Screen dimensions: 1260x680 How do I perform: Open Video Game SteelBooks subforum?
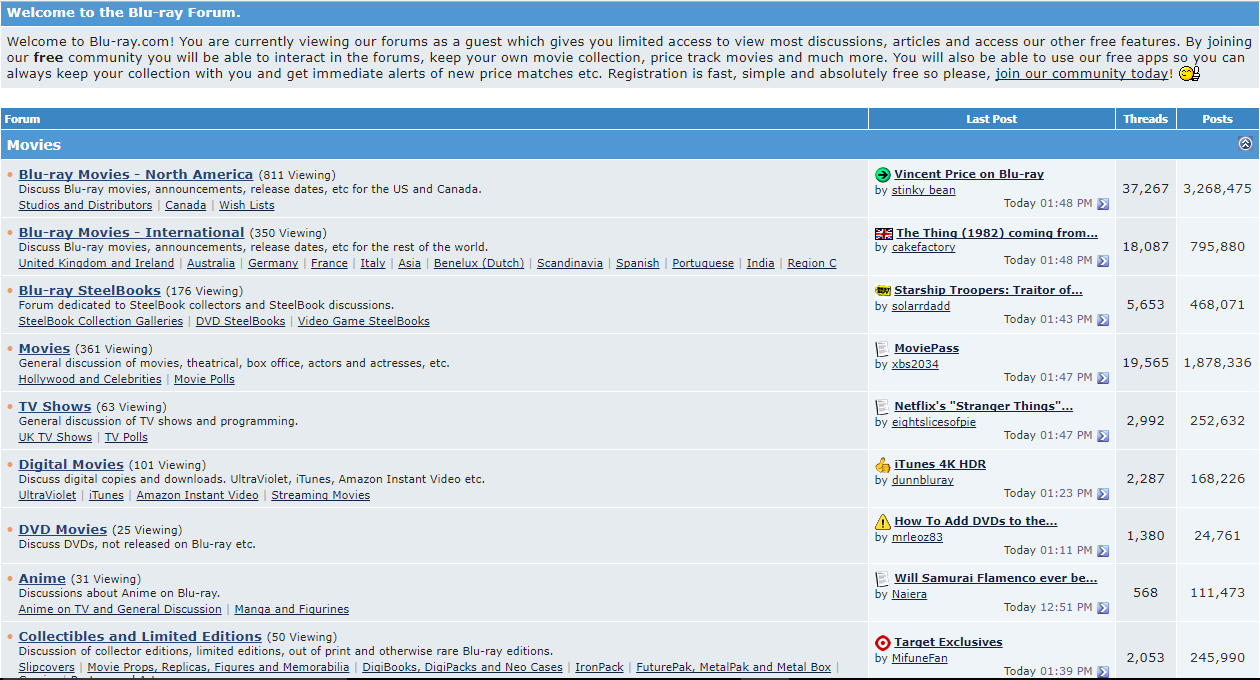click(364, 321)
